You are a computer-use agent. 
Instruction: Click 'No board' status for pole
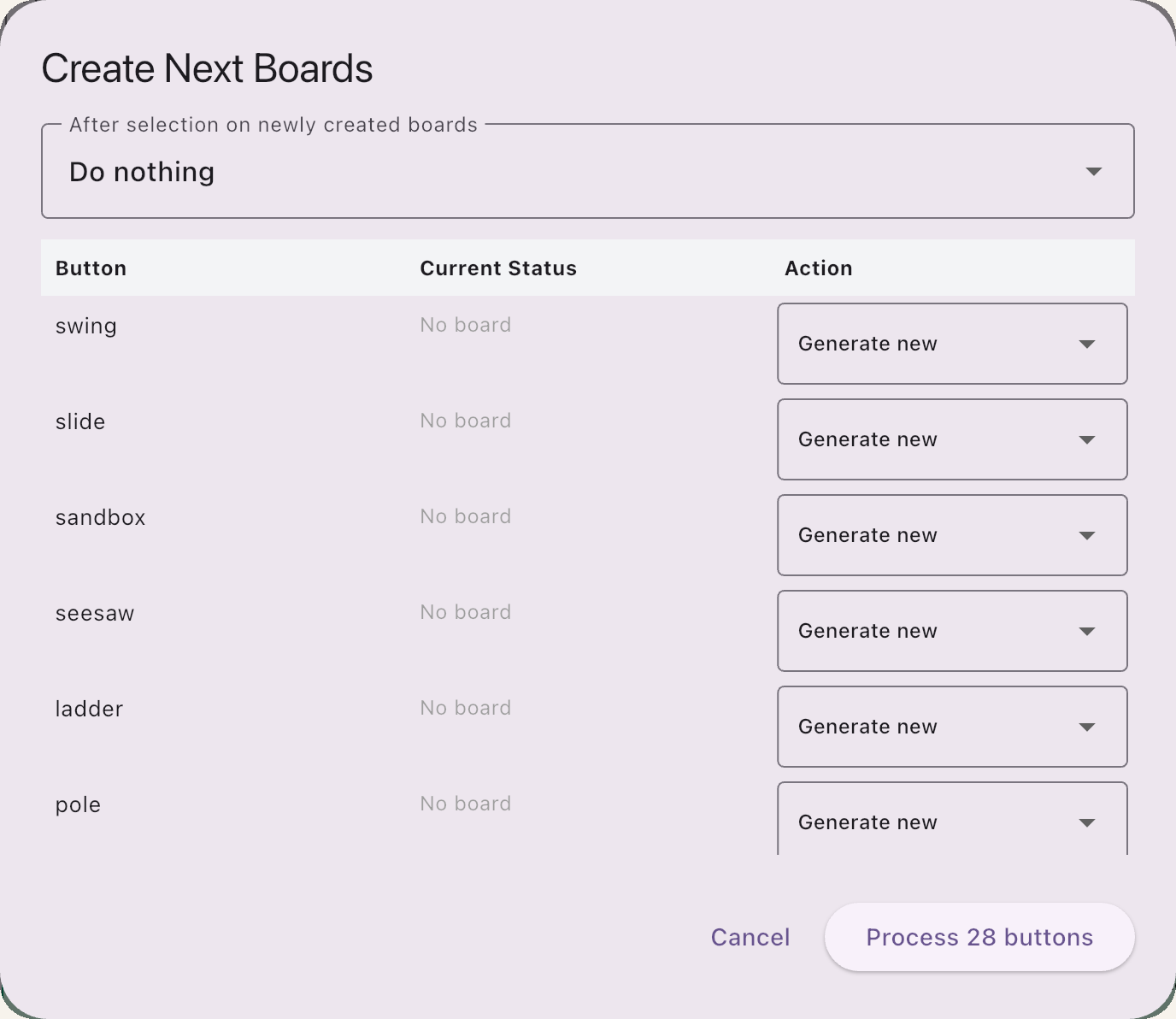pyautogui.click(x=466, y=804)
